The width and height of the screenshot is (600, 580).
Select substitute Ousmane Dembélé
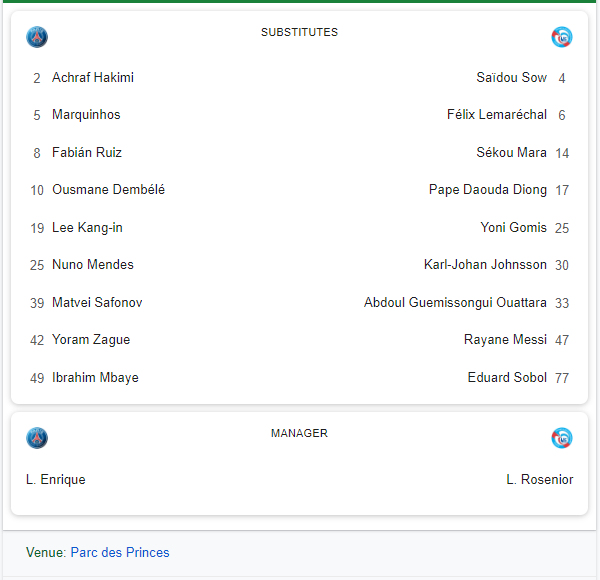tap(108, 190)
